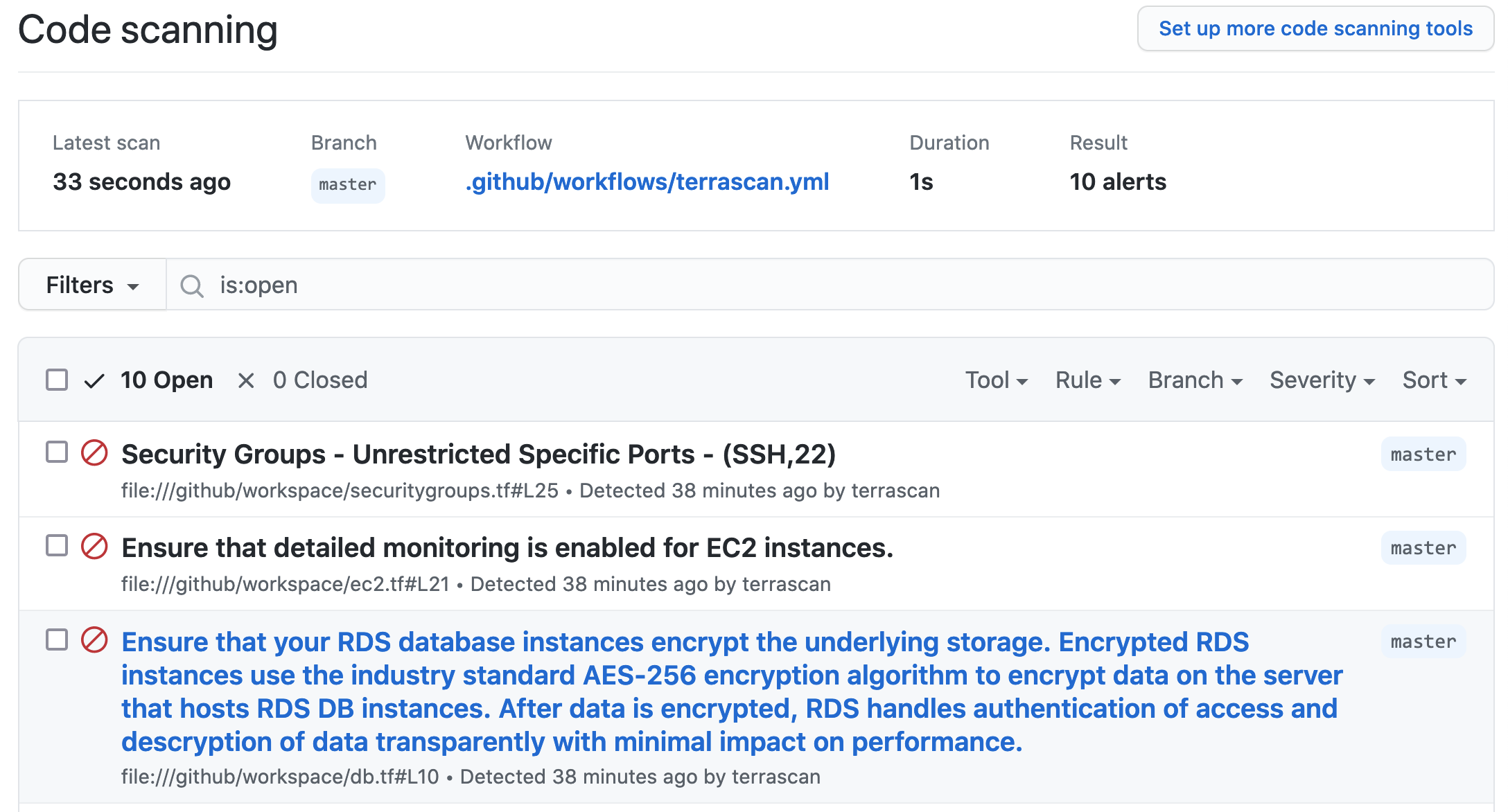Show the 10 Open alerts tab
The height and width of the screenshot is (812, 1508).
point(166,380)
